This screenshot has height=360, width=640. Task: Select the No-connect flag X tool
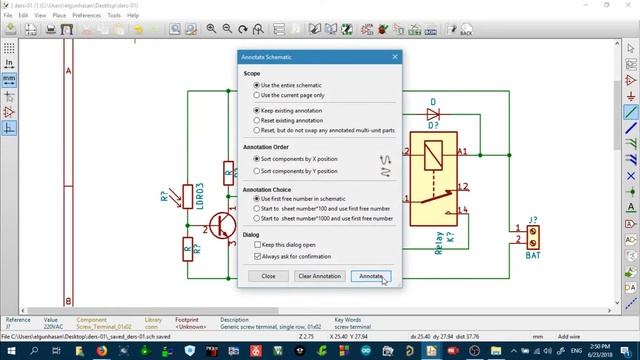631,176
